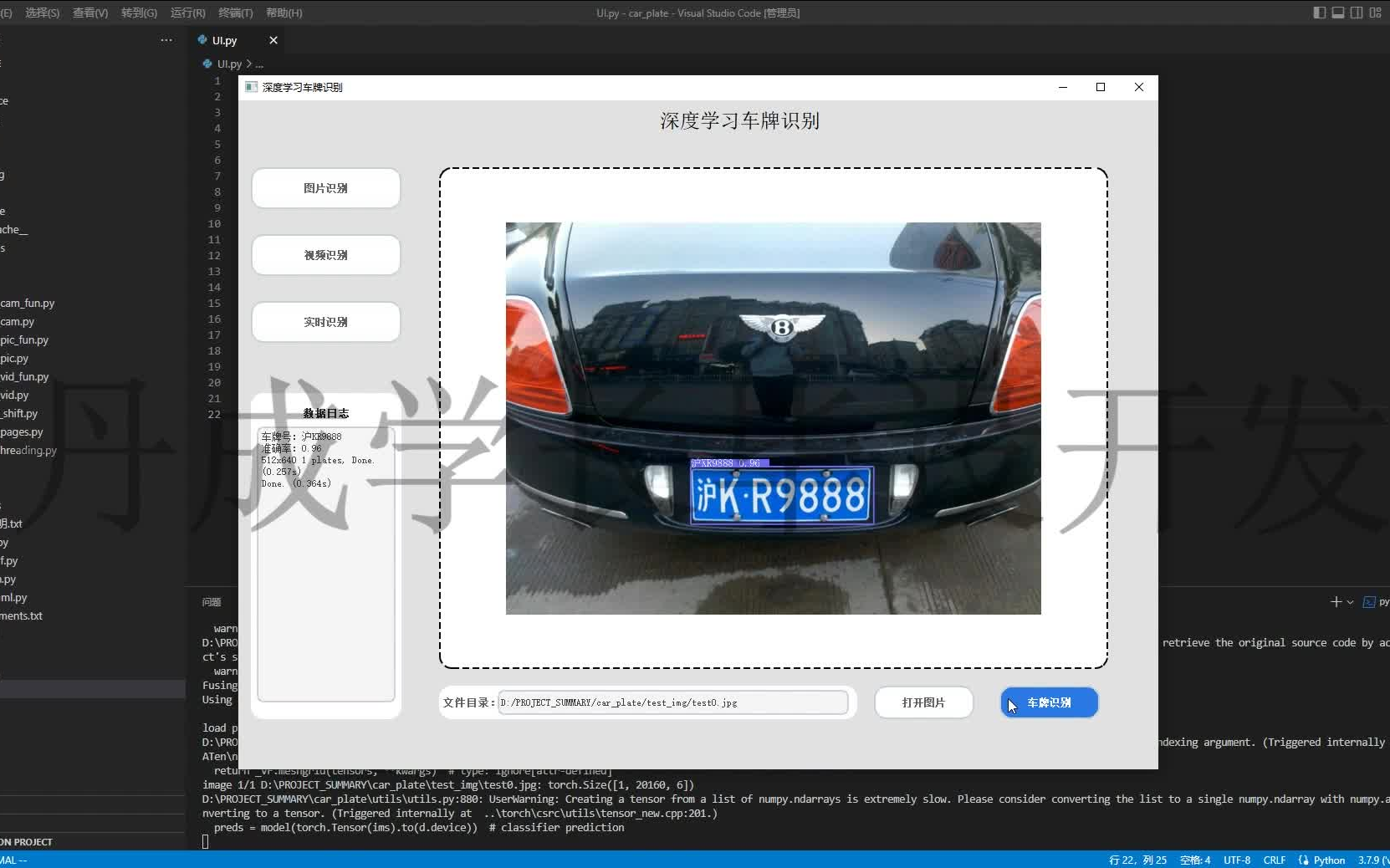Open the 运行(R) menu in VS Code
Viewport: 1390px width, 868px height.
tap(187, 13)
